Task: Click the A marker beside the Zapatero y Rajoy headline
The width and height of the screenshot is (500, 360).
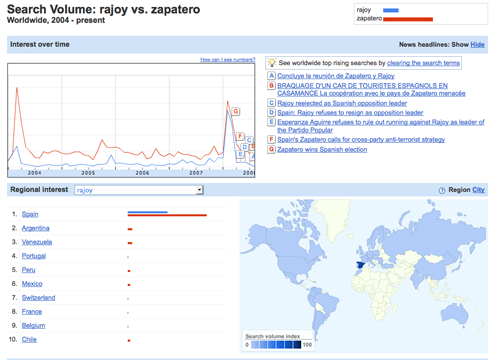Action: coord(271,76)
